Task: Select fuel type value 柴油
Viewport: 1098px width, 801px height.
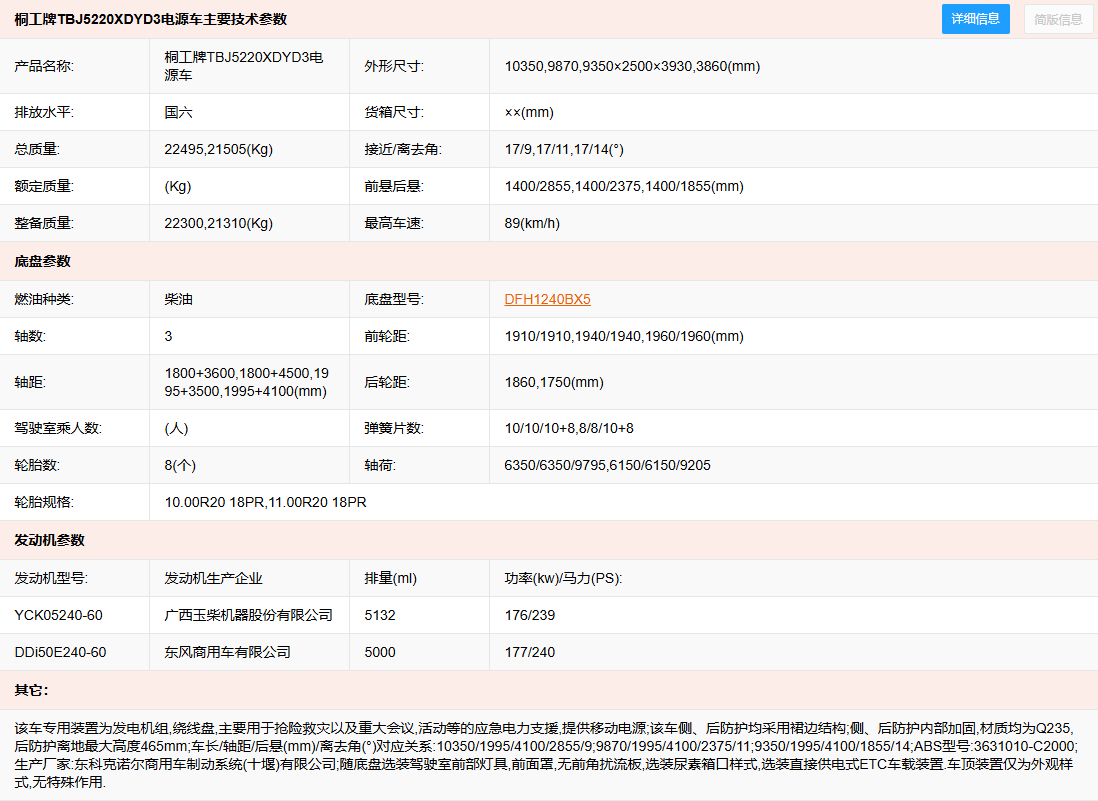Action: point(179,299)
